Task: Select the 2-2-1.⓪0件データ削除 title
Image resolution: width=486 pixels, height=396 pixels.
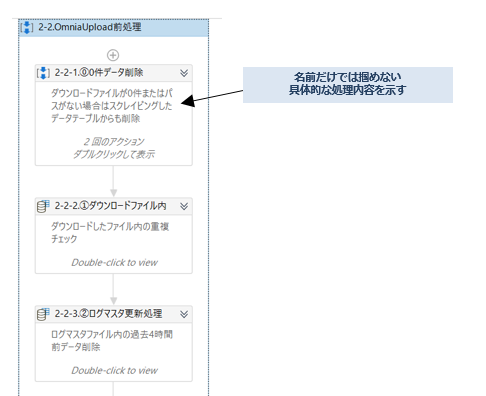Action: pos(99,73)
